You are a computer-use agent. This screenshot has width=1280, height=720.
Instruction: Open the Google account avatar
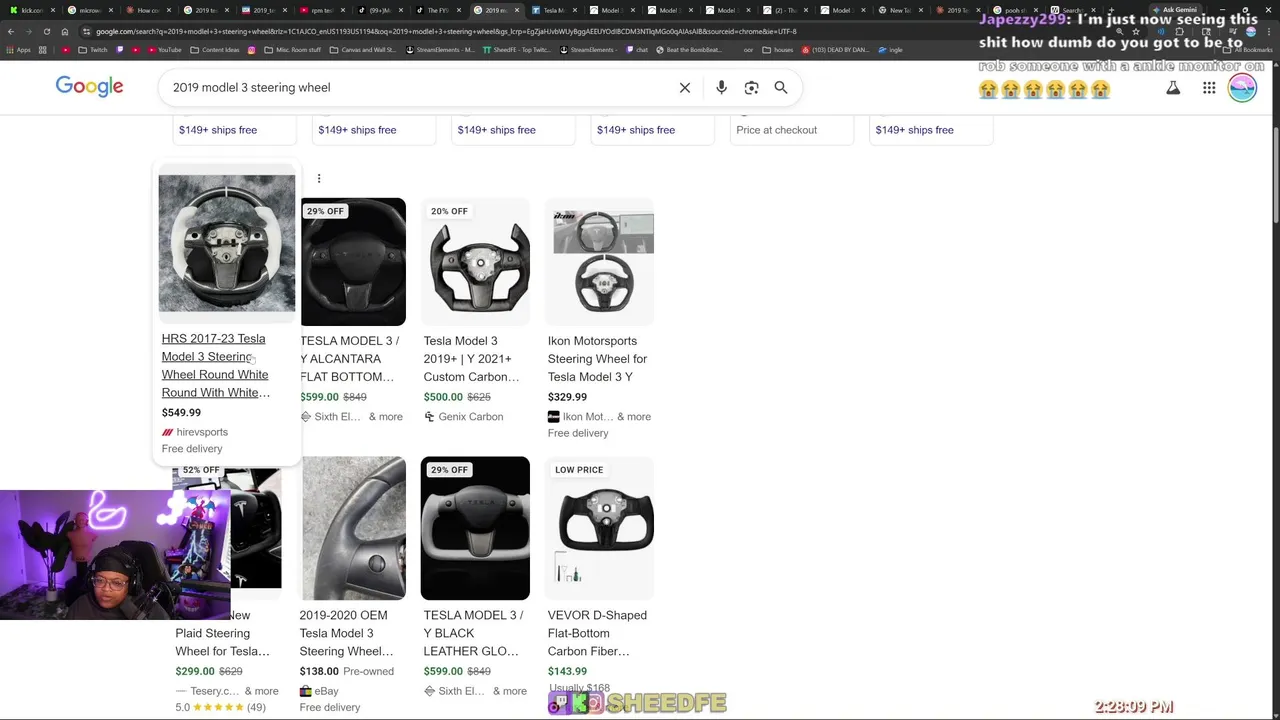(x=1243, y=88)
